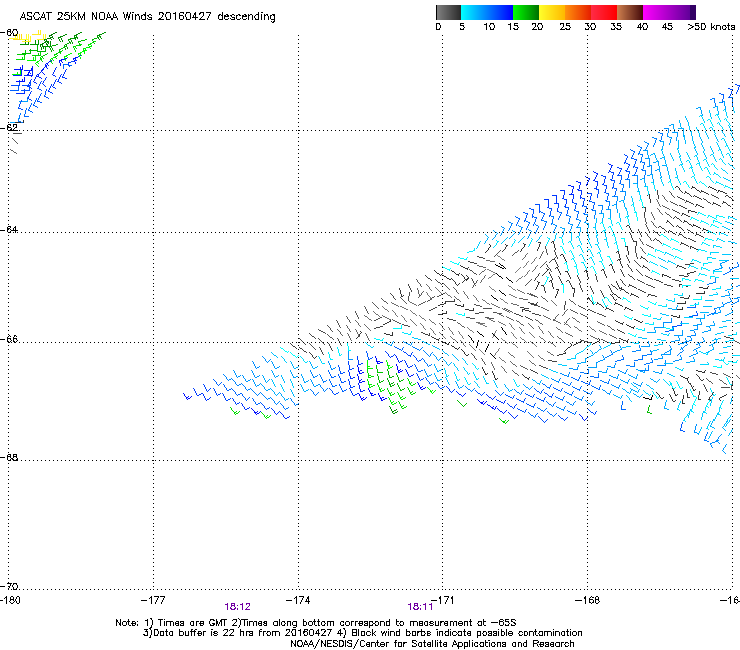Screen dimensions: 740x650
Task: Click the legend label '10'
Action: pos(489,27)
